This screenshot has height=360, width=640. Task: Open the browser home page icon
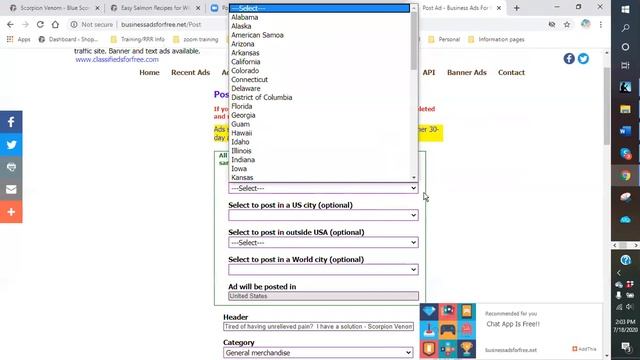coord(55,24)
